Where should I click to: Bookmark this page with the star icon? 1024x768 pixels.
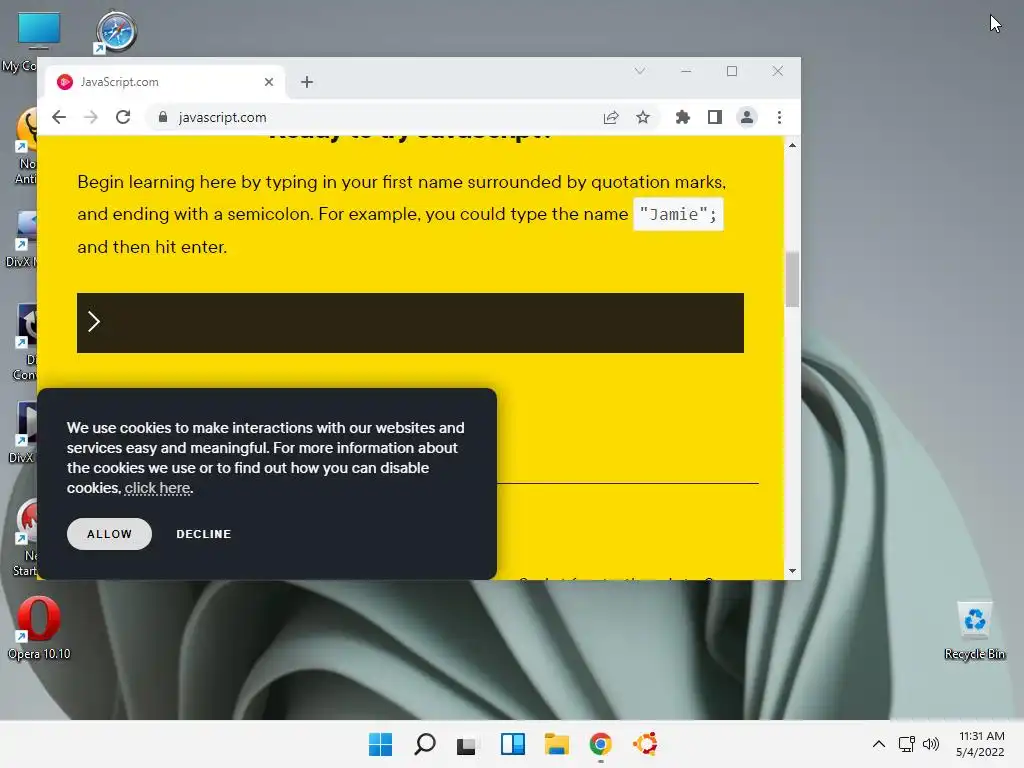pyautogui.click(x=643, y=118)
